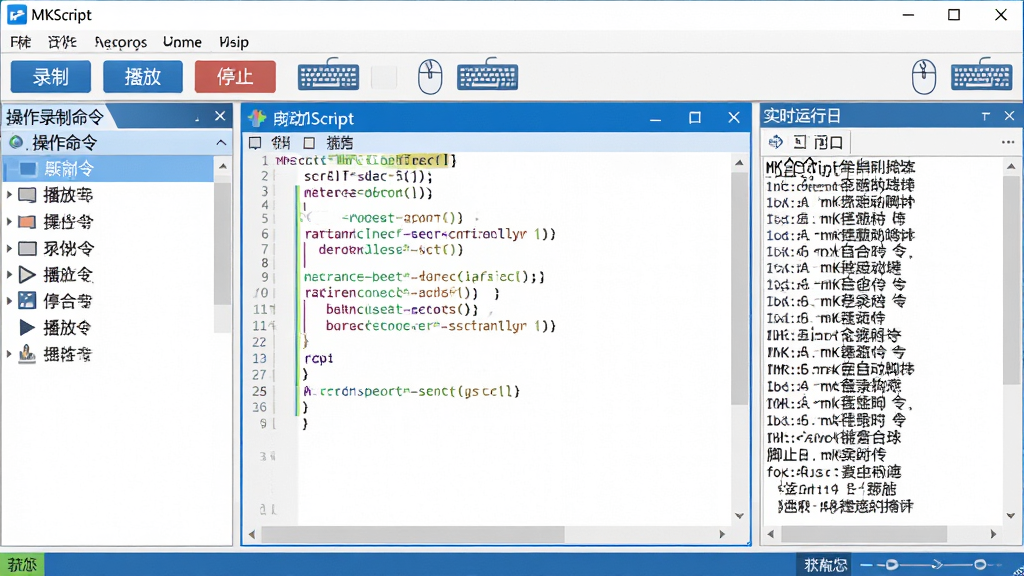Screen dimensions: 1024x576
Task: Pin the 操作录制命令 panel
Action: click(197, 118)
